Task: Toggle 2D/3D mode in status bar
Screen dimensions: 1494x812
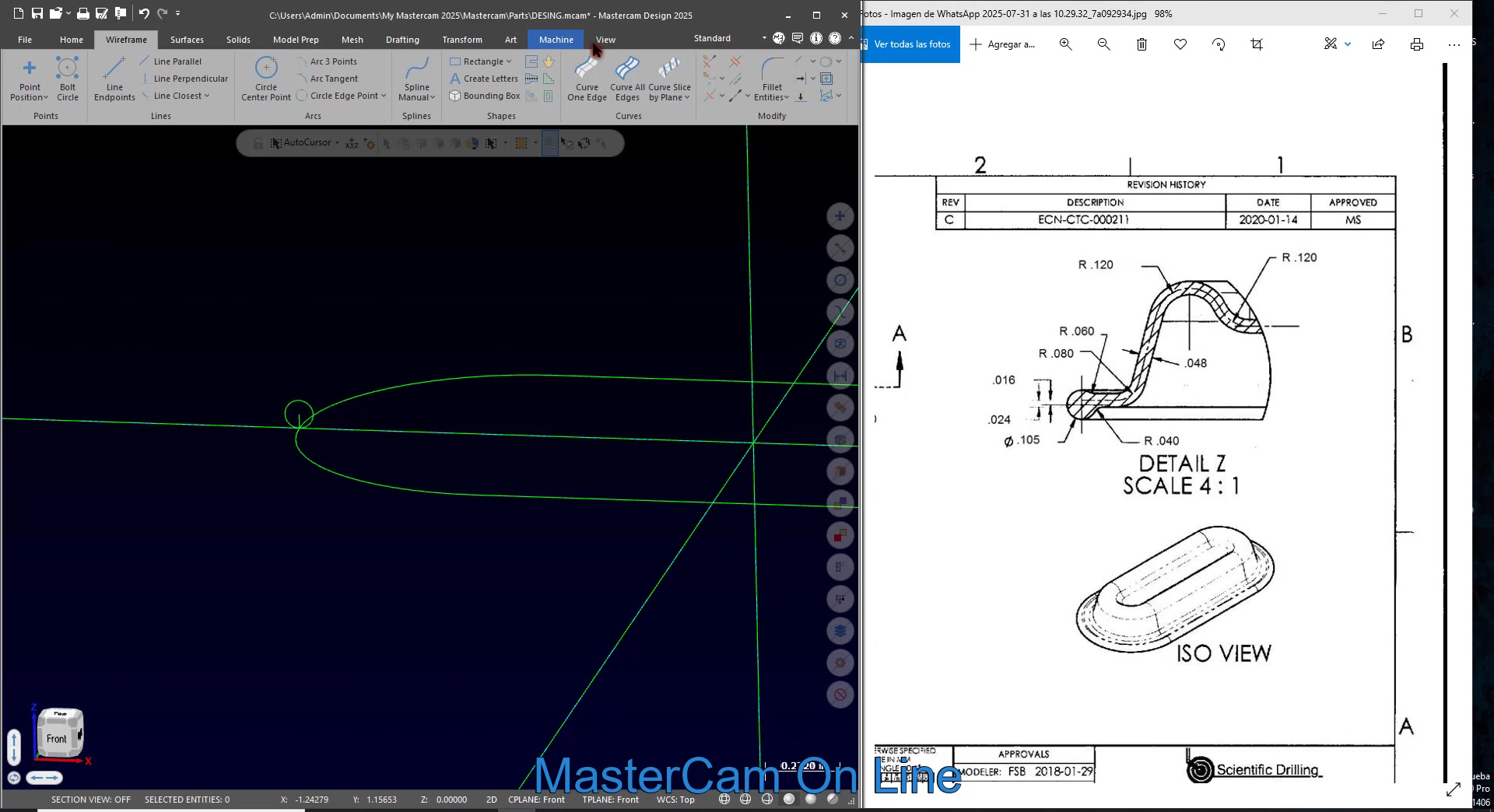Action: tap(492, 800)
